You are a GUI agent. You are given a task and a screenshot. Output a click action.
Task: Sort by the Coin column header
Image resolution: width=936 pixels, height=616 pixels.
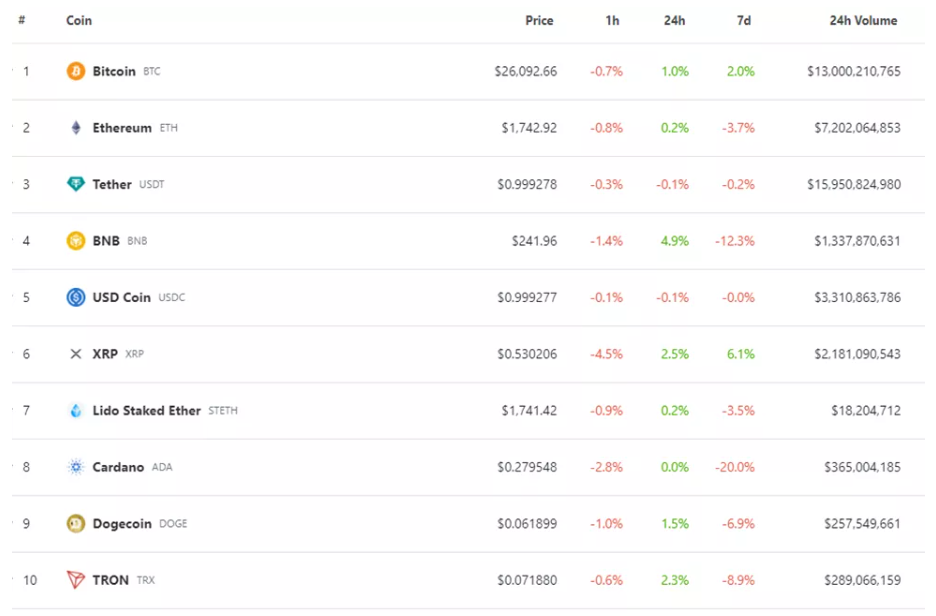point(79,20)
